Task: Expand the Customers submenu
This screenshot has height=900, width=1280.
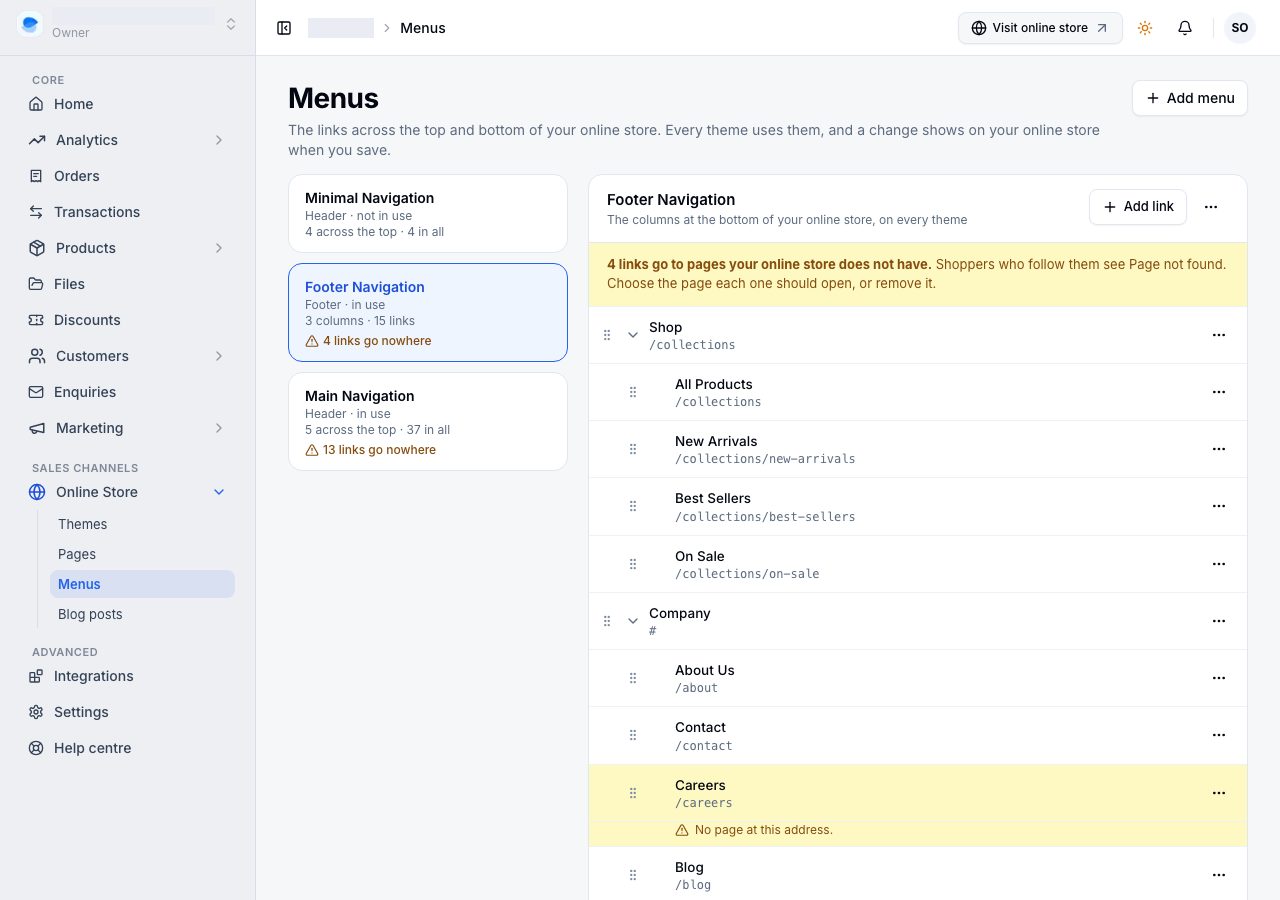Action: click(x=219, y=356)
